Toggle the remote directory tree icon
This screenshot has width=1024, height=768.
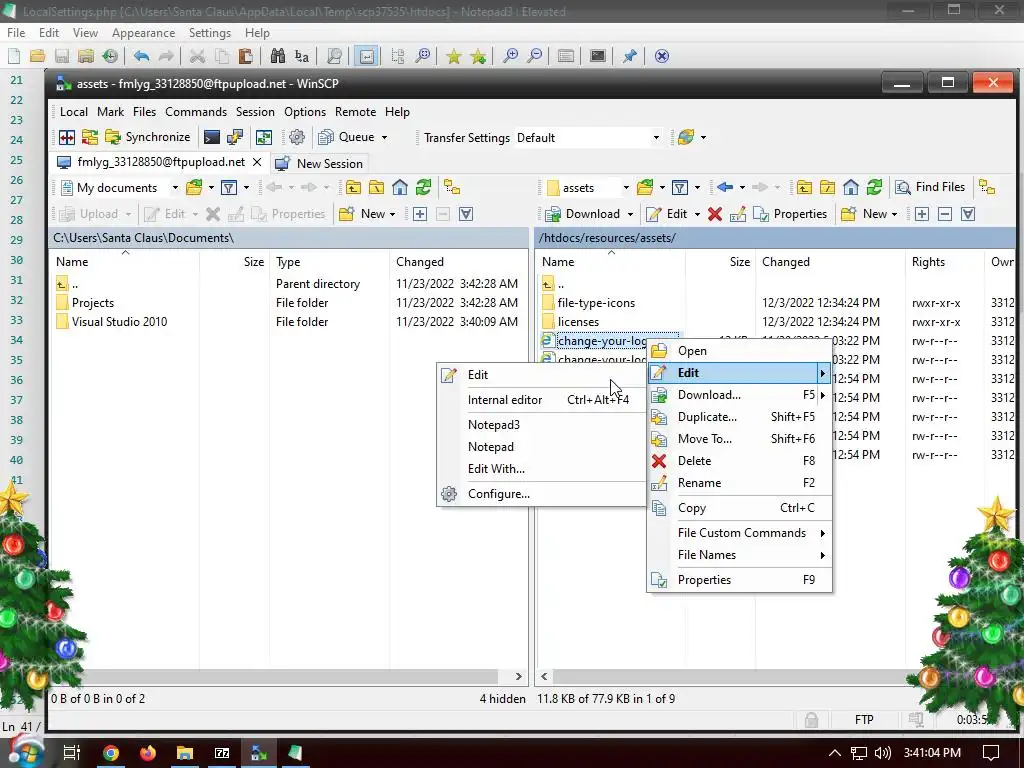(987, 188)
